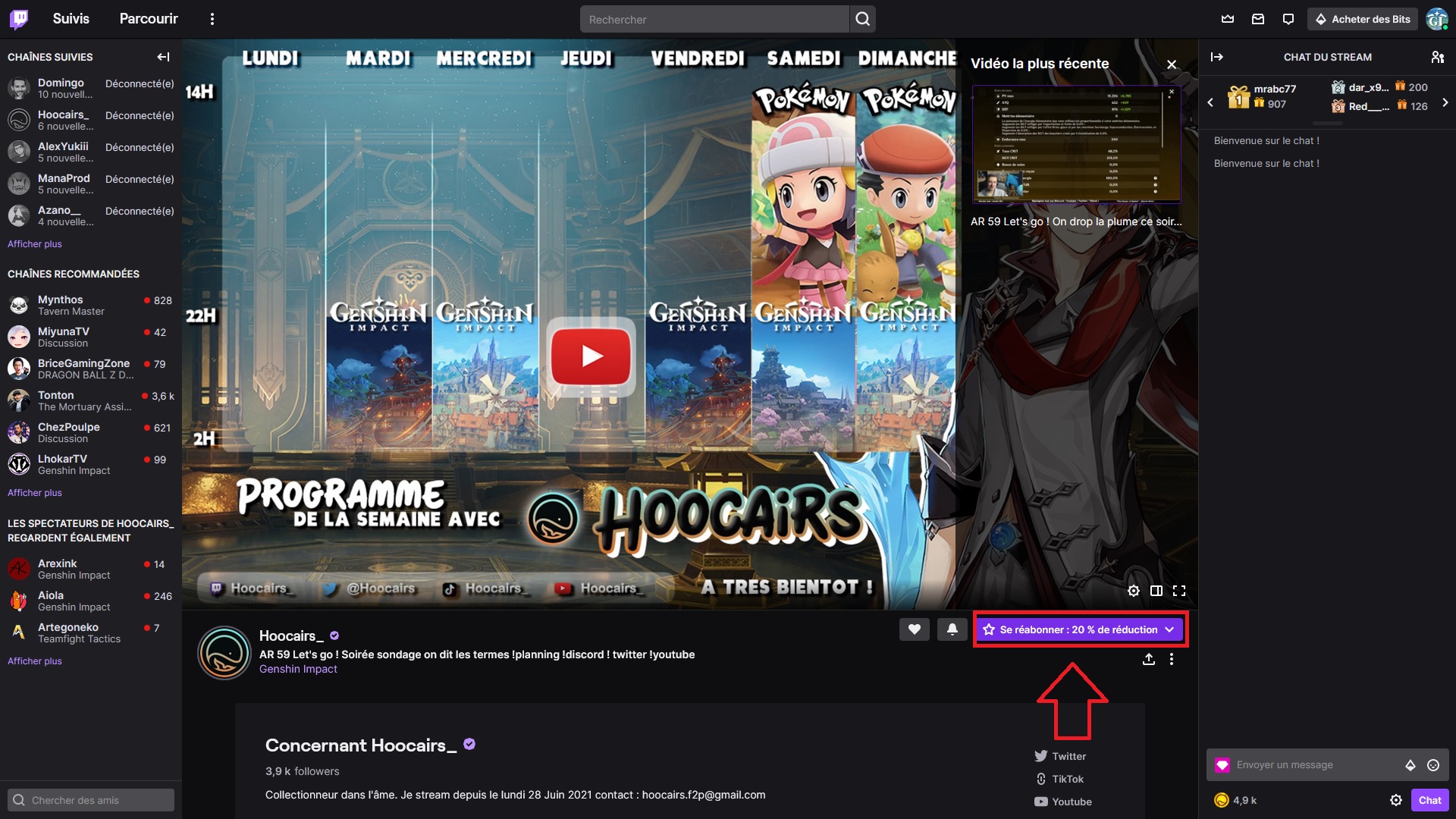Play the video via the red YouTube button
This screenshot has width=1456, height=819.
click(x=591, y=356)
